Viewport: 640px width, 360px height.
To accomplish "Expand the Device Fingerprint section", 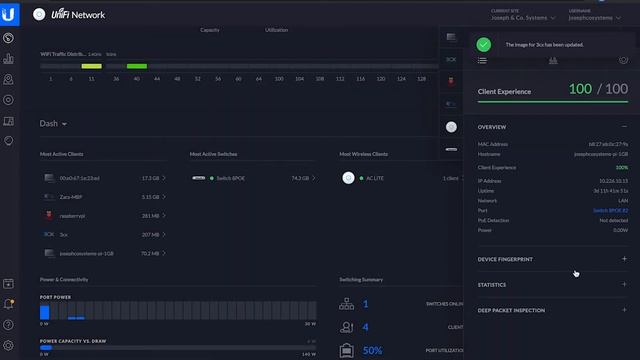I will coord(624,259).
